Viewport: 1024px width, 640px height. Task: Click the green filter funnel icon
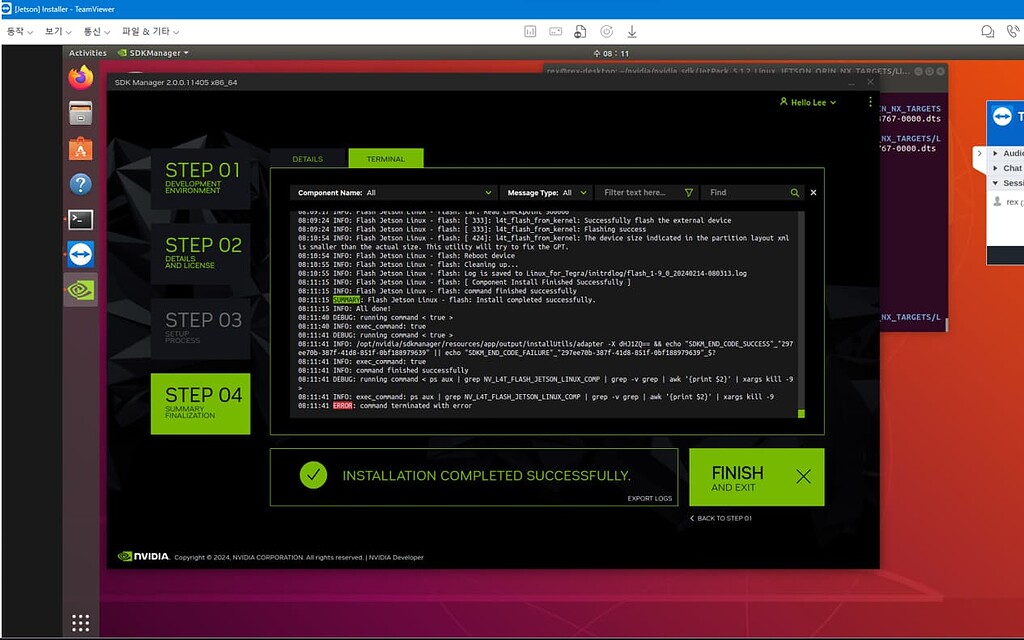(x=689, y=192)
